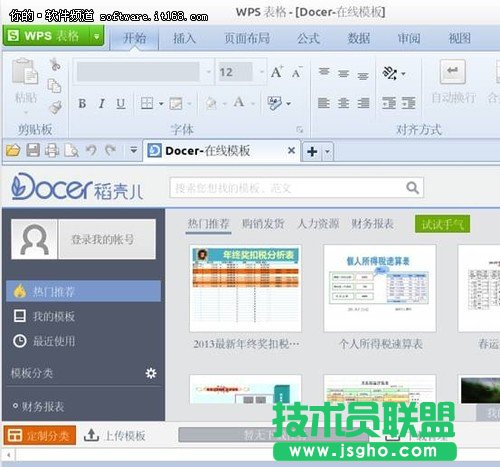Screen dimensions: 500x467
Task: Click the cell fill color bucket icon
Action: tap(211, 103)
